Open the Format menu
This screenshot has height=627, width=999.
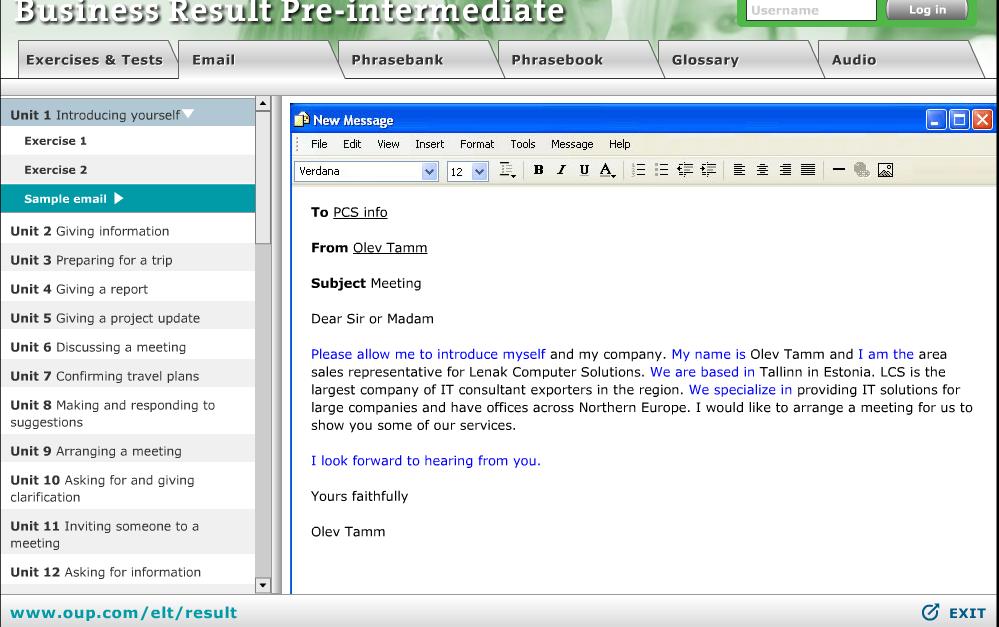point(477,144)
